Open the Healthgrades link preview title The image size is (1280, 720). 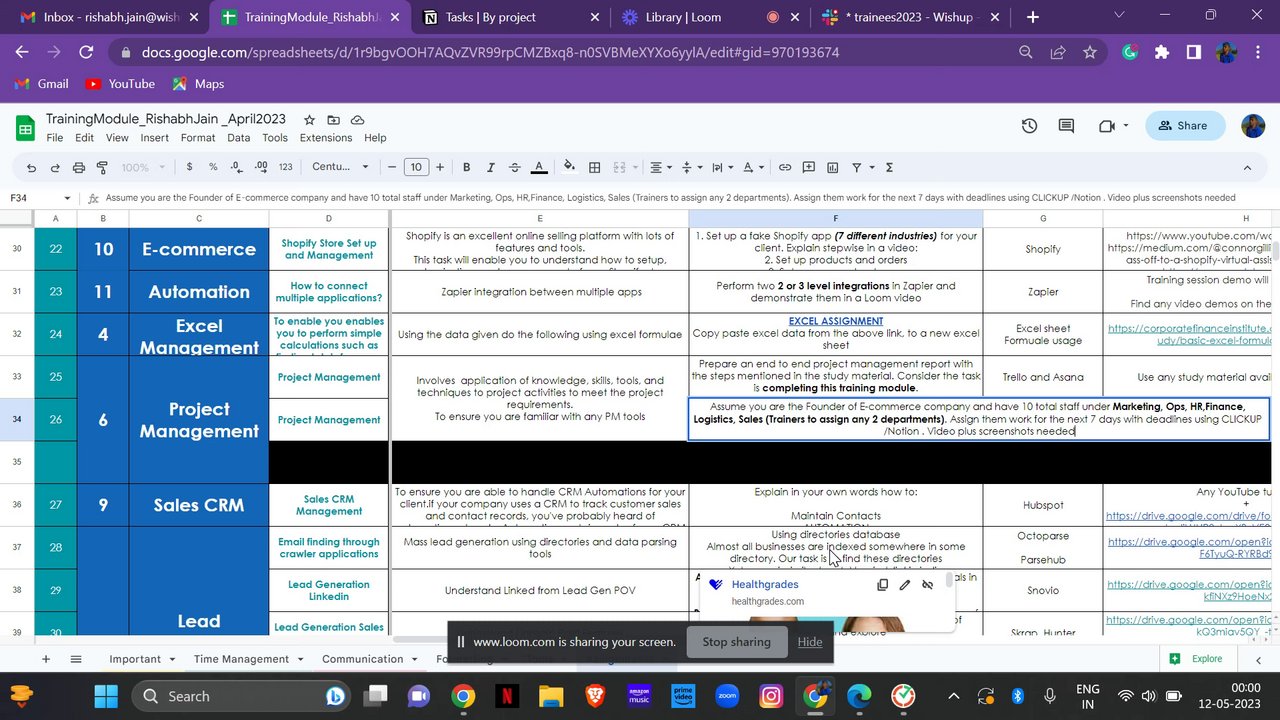pyautogui.click(x=765, y=584)
